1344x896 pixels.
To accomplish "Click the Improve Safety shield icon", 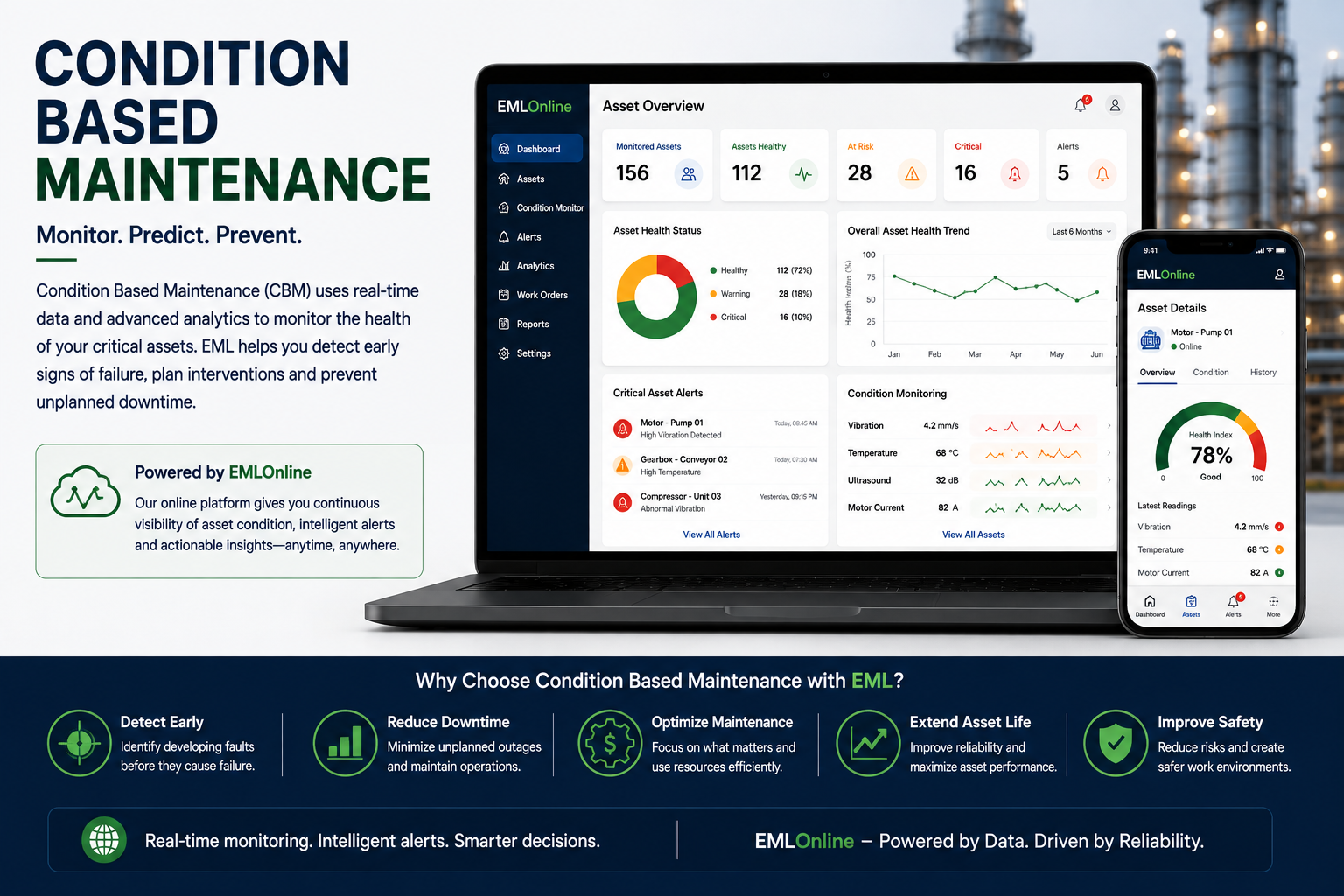I will click(x=1116, y=743).
